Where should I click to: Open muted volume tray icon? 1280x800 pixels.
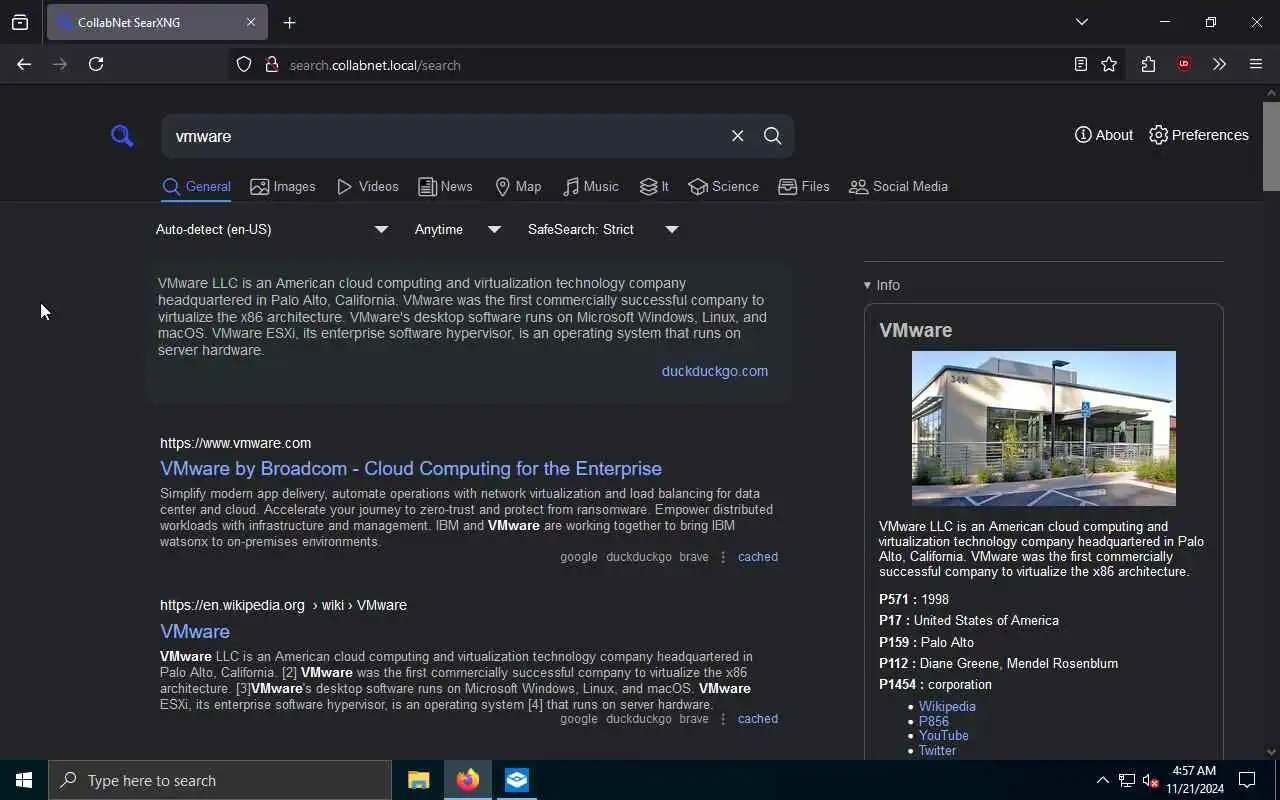(1151, 780)
